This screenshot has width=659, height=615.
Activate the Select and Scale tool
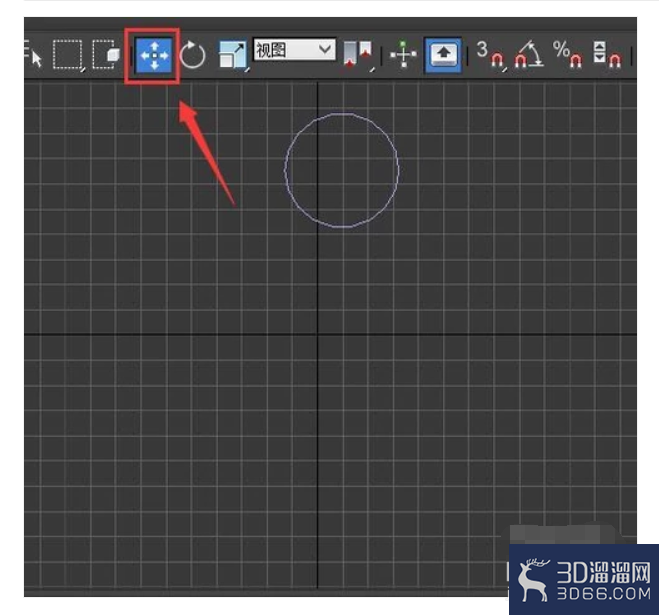pyautogui.click(x=234, y=55)
